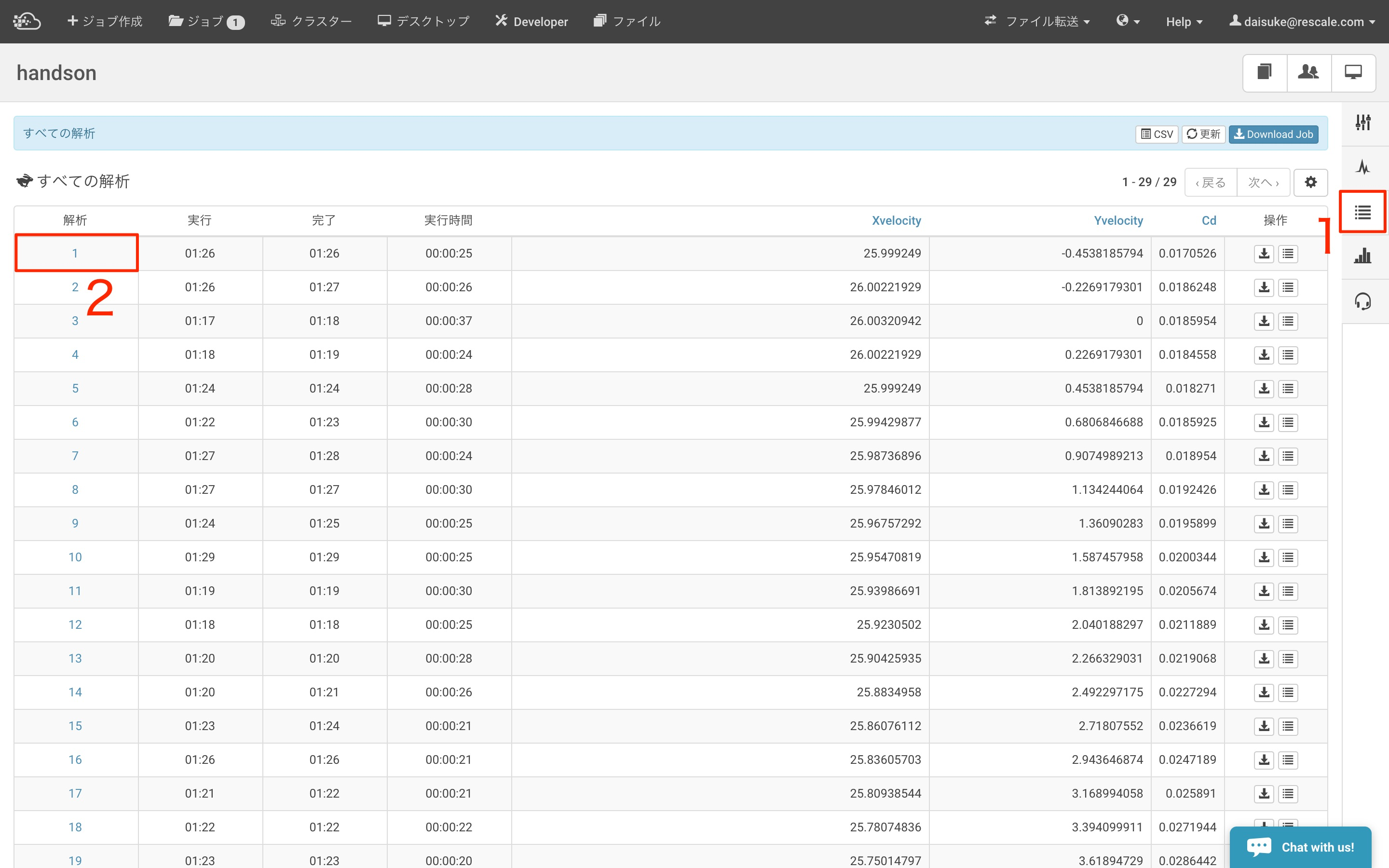1389x868 pixels.
Task: Click download icon for run 3
Action: coord(1263,321)
